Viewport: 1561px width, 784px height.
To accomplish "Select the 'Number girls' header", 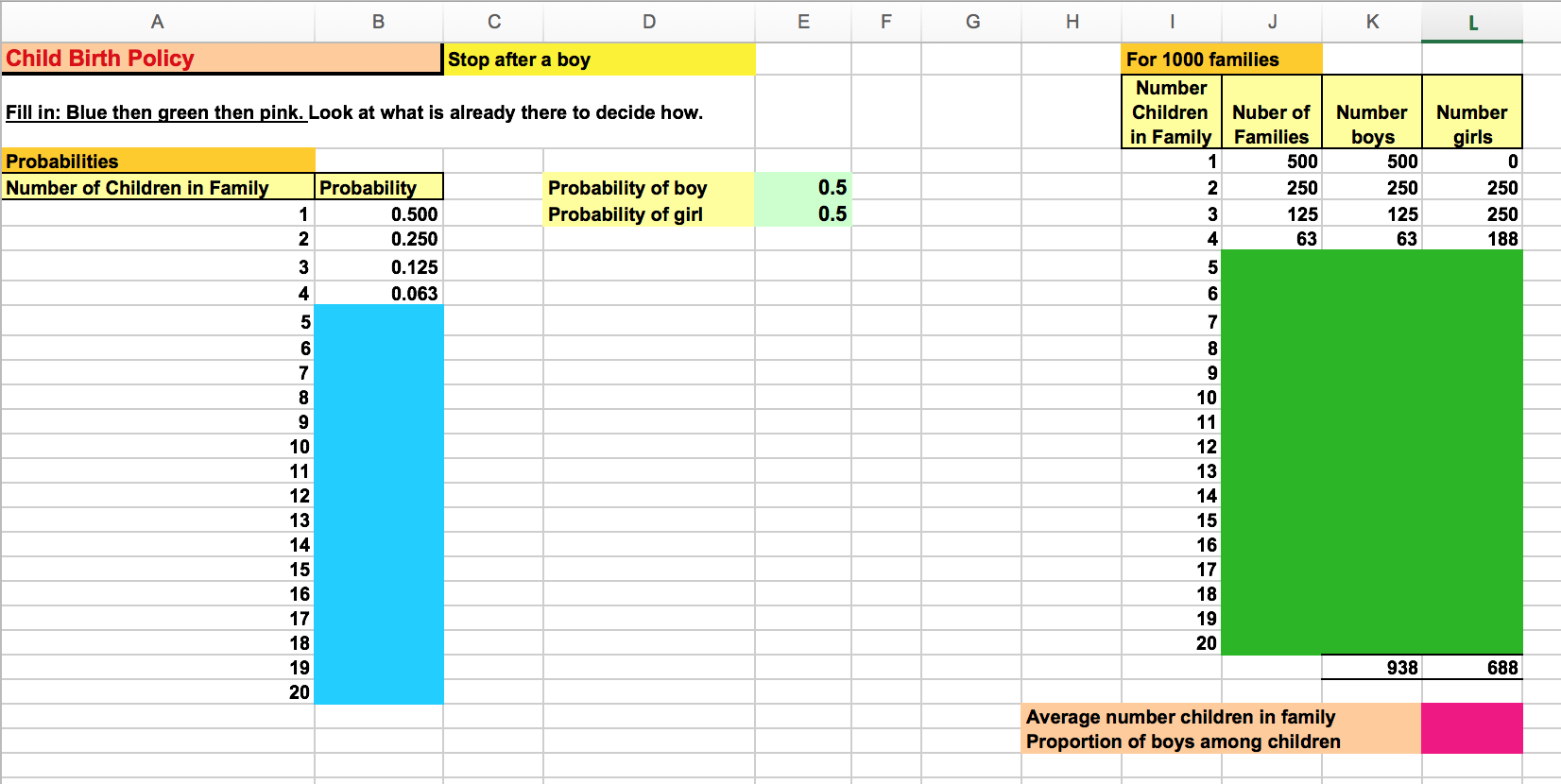I will click(x=1472, y=111).
